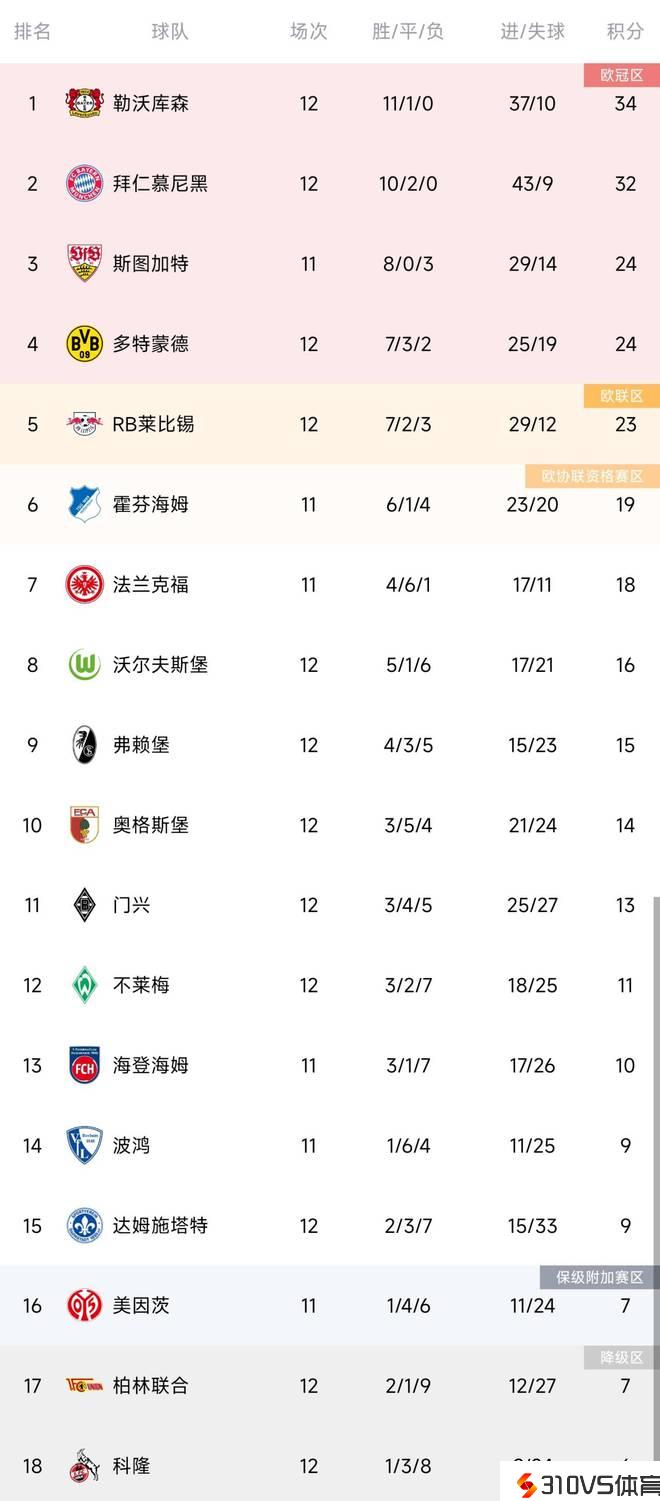Click the 保级附加赛区 zone label

[600, 1277]
